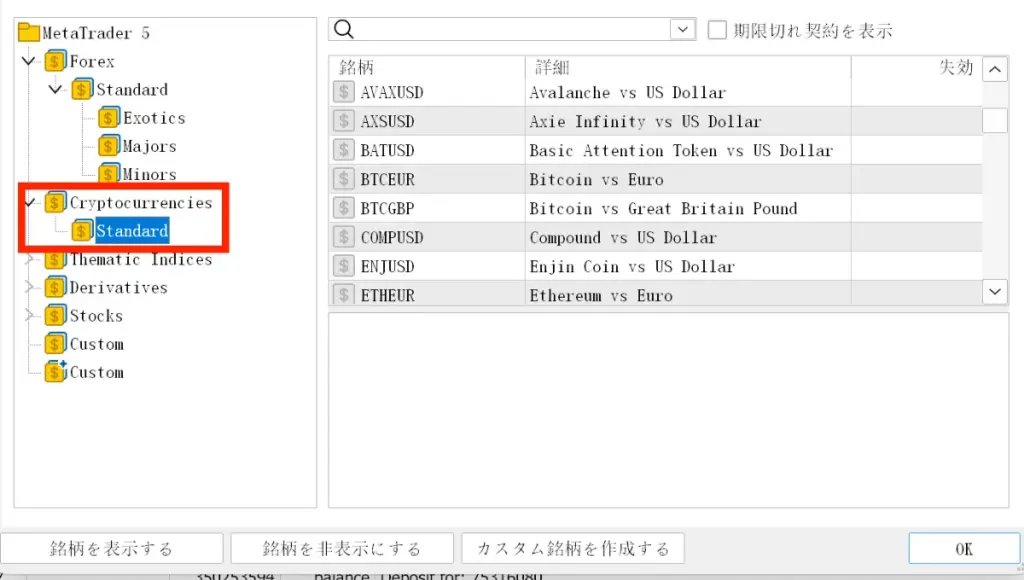Click the dollar icon next to Forex
This screenshot has height=580, width=1024.
click(x=55, y=61)
